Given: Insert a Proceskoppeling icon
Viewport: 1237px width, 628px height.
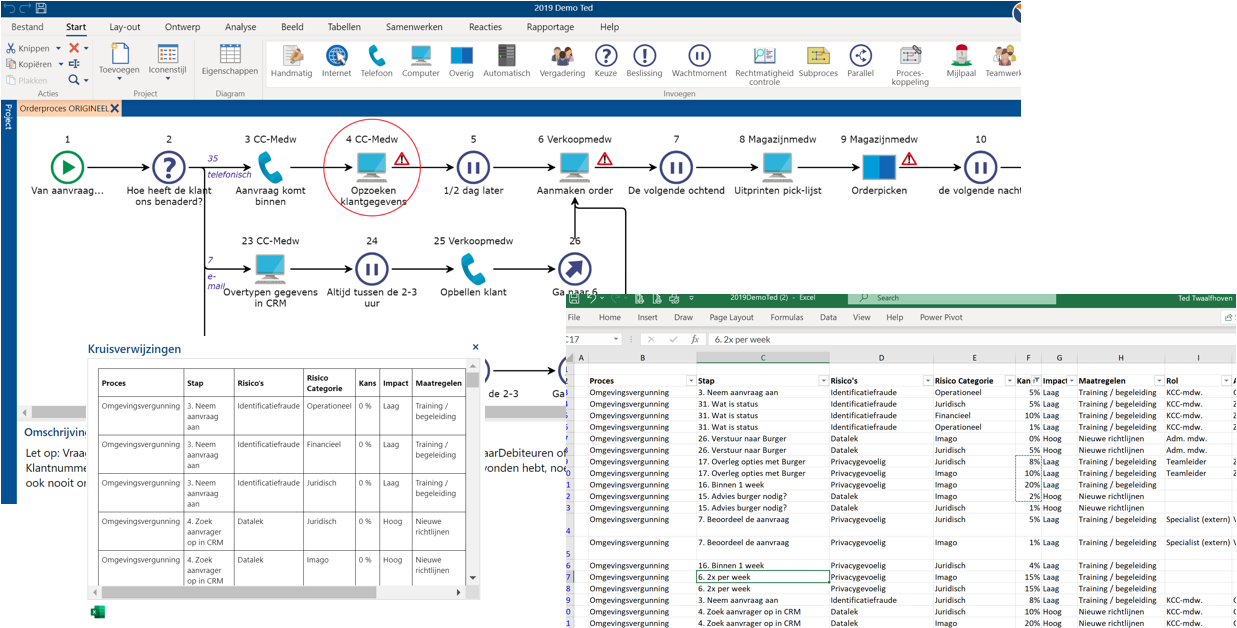Looking at the screenshot, I should click(x=910, y=64).
